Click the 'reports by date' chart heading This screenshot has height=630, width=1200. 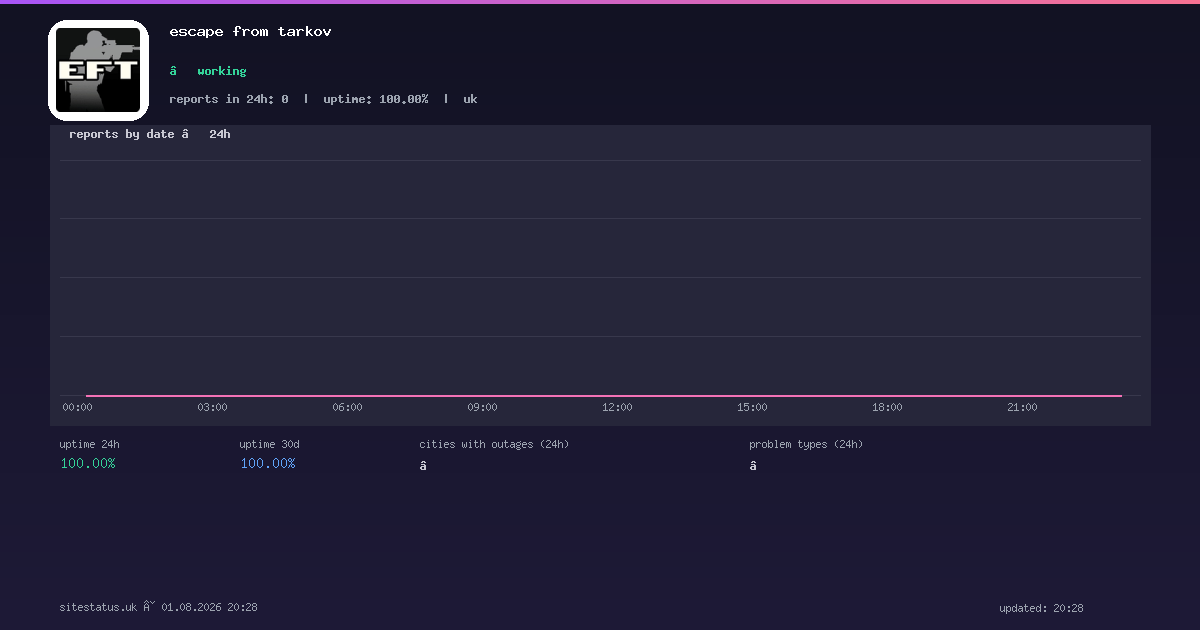[122, 134]
